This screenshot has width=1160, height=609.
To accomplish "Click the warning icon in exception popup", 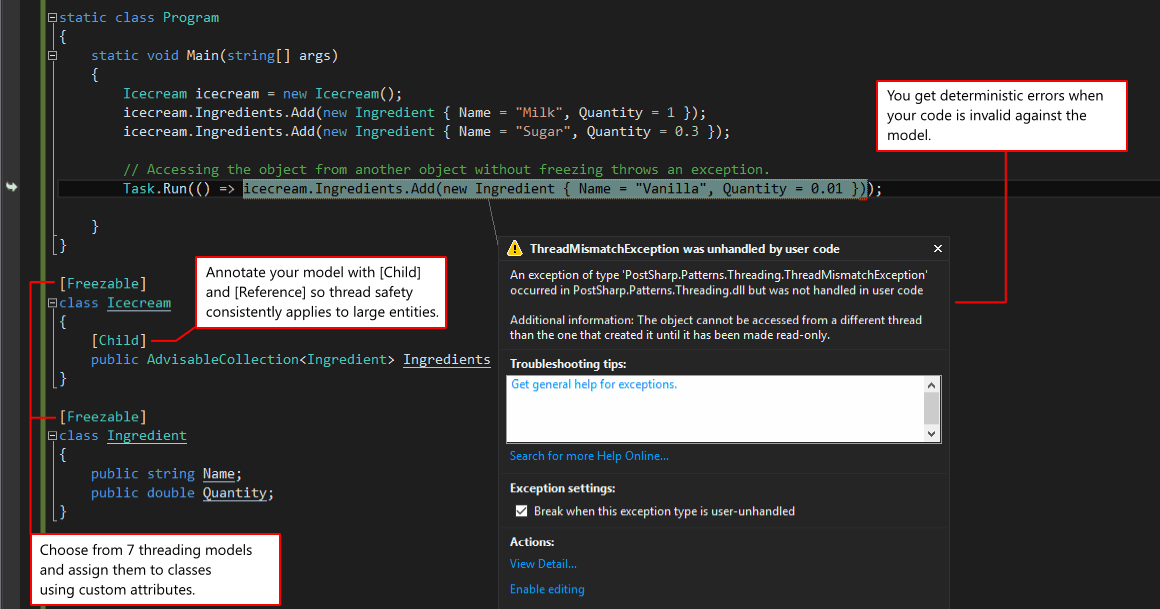I will pos(515,249).
